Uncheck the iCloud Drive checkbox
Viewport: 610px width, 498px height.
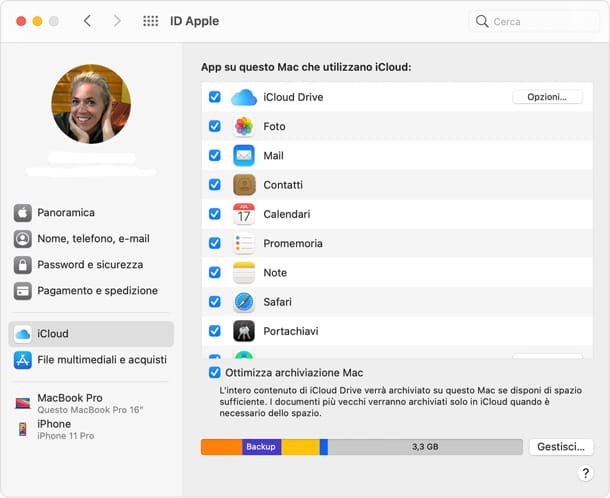coord(215,97)
